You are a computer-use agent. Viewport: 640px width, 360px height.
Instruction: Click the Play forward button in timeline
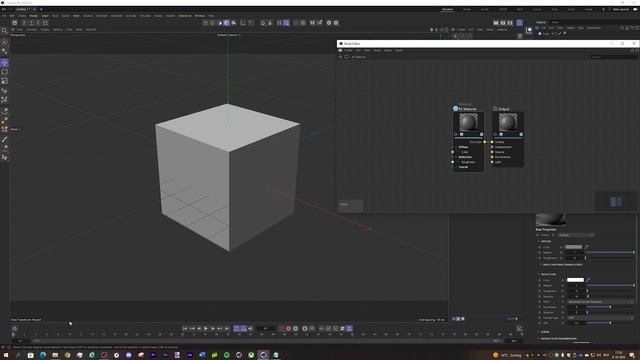206,329
